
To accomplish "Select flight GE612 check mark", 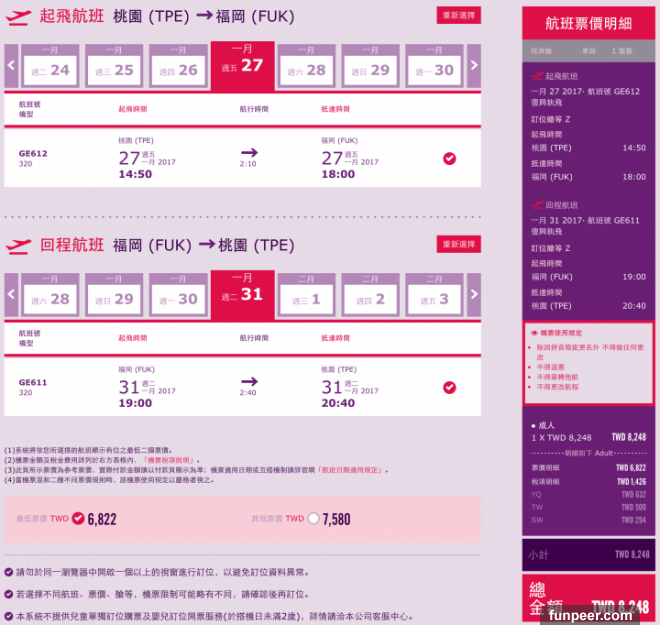I will pos(449,158).
